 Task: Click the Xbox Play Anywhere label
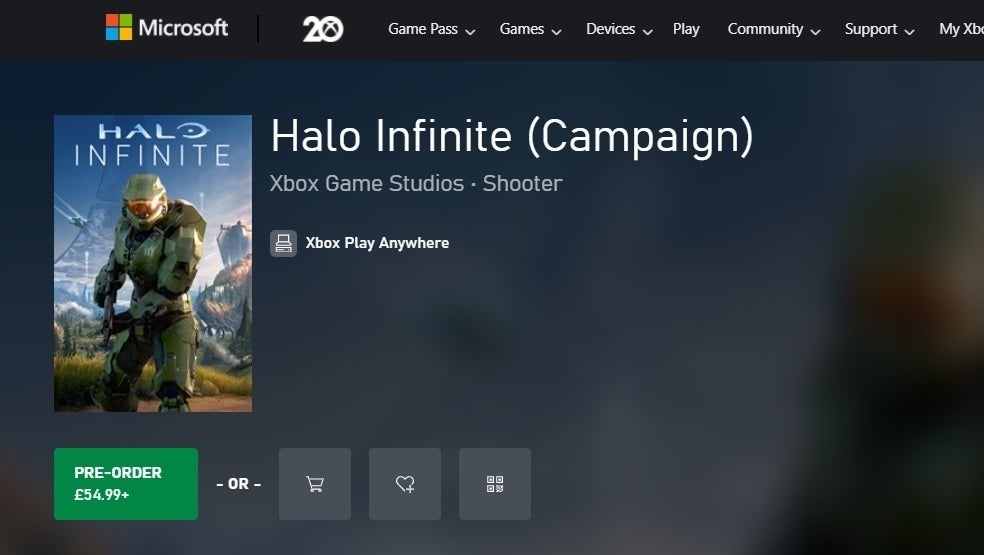tap(377, 243)
